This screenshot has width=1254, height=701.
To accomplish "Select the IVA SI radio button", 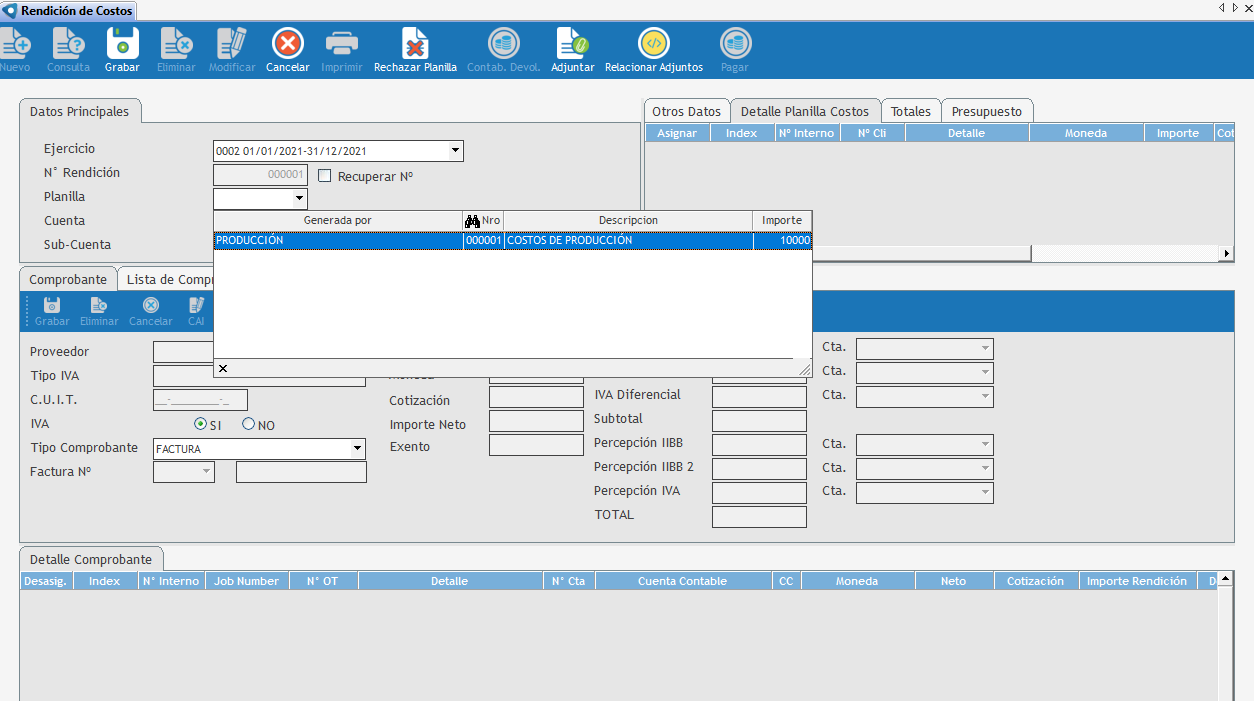I will pyautogui.click(x=200, y=424).
